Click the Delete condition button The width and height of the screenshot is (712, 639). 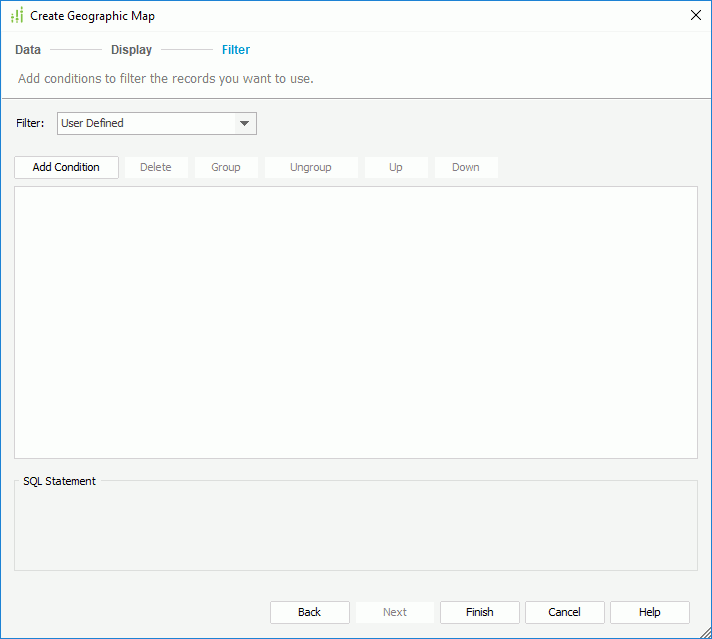(x=156, y=167)
